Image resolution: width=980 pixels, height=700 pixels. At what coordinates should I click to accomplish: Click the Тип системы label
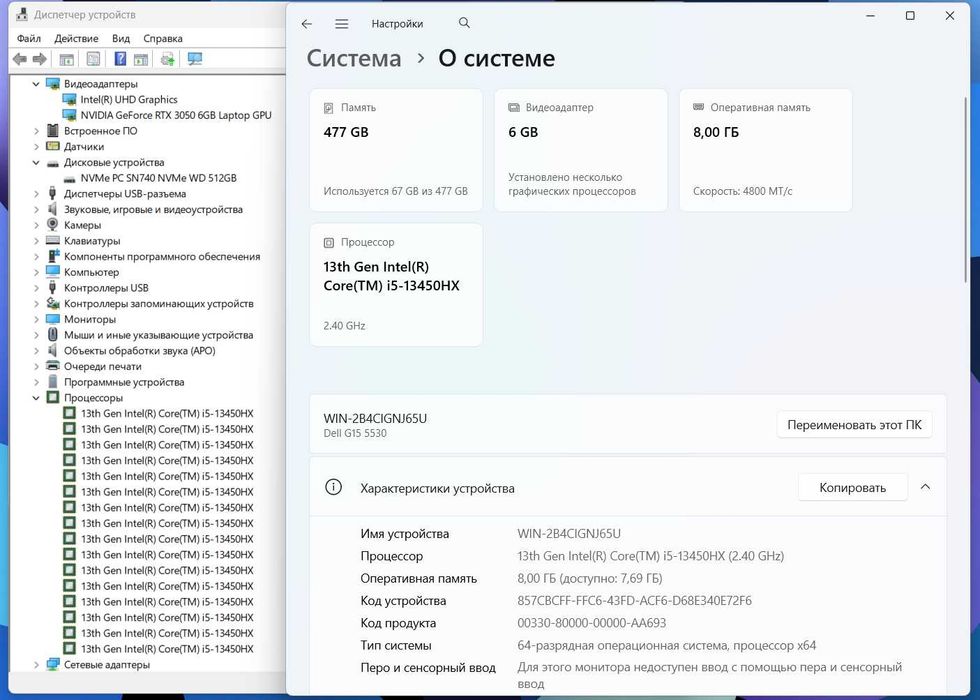click(x=396, y=646)
